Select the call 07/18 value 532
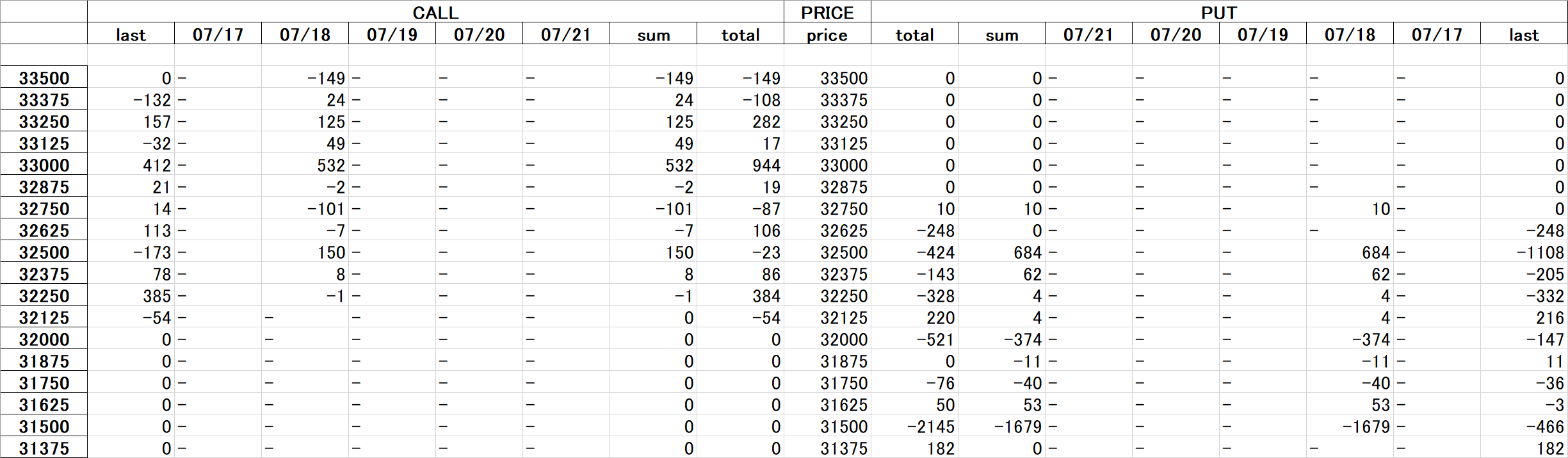1568x458 pixels. (x=305, y=165)
